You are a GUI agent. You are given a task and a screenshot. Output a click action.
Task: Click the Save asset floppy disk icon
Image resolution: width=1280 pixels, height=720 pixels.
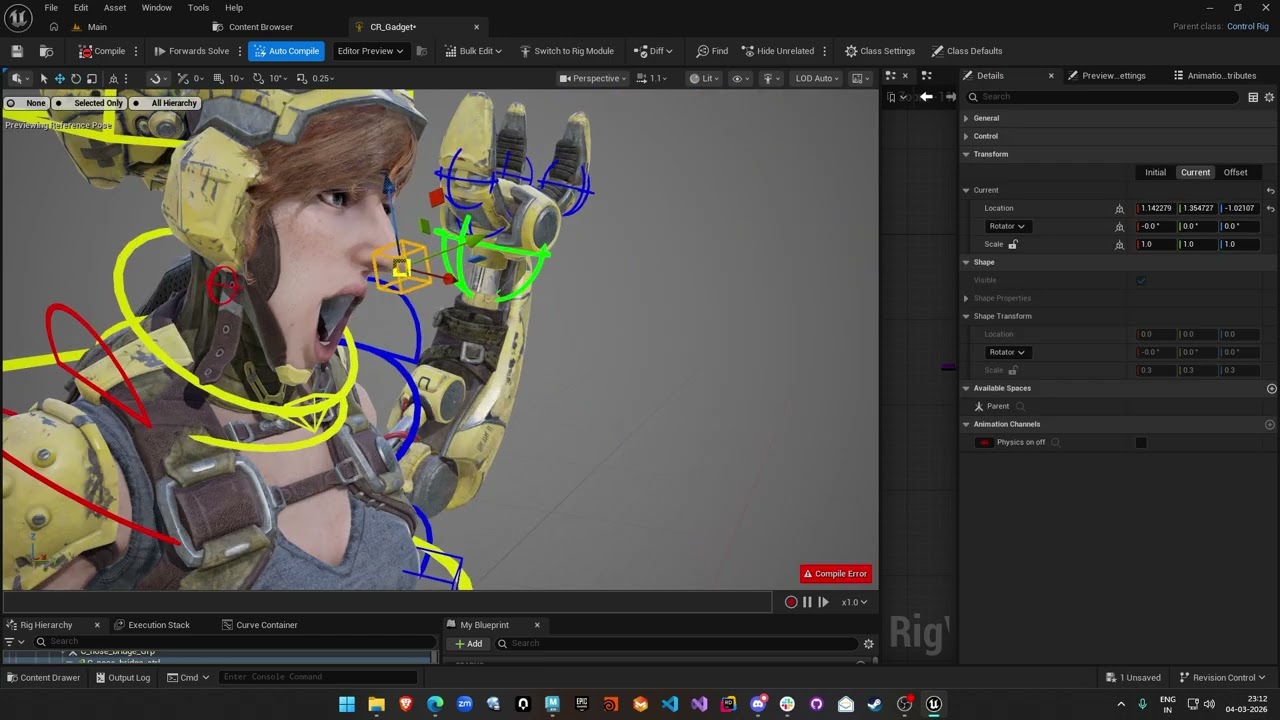tap(17, 51)
